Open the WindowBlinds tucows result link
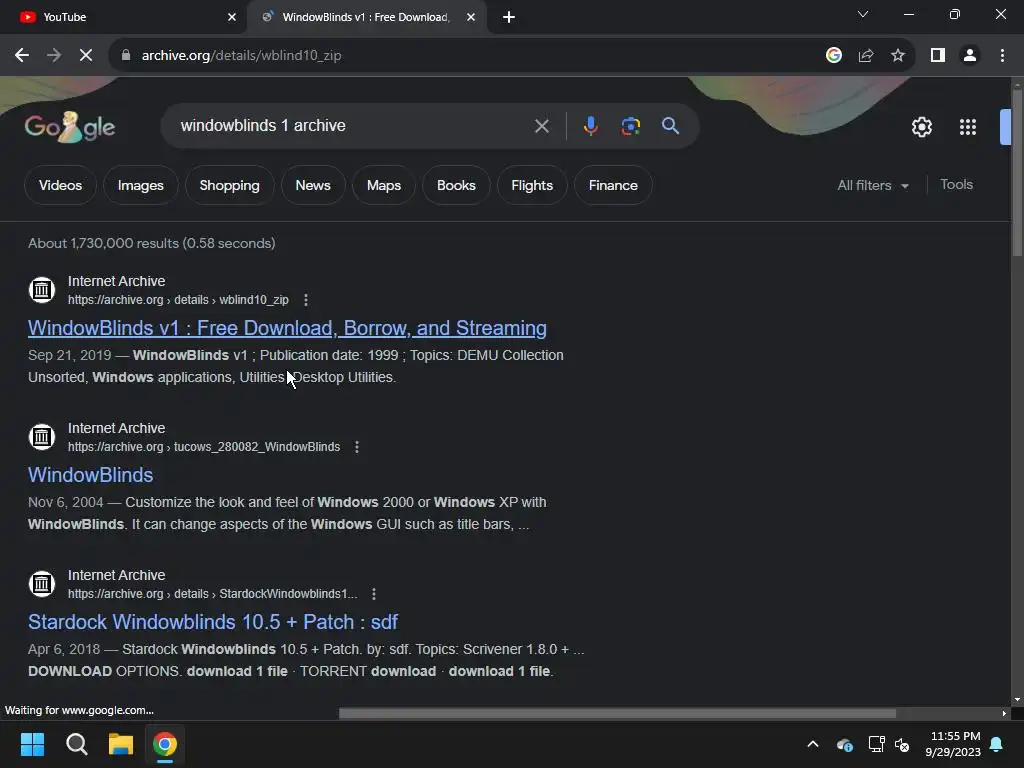This screenshot has width=1024, height=768. coord(91,475)
